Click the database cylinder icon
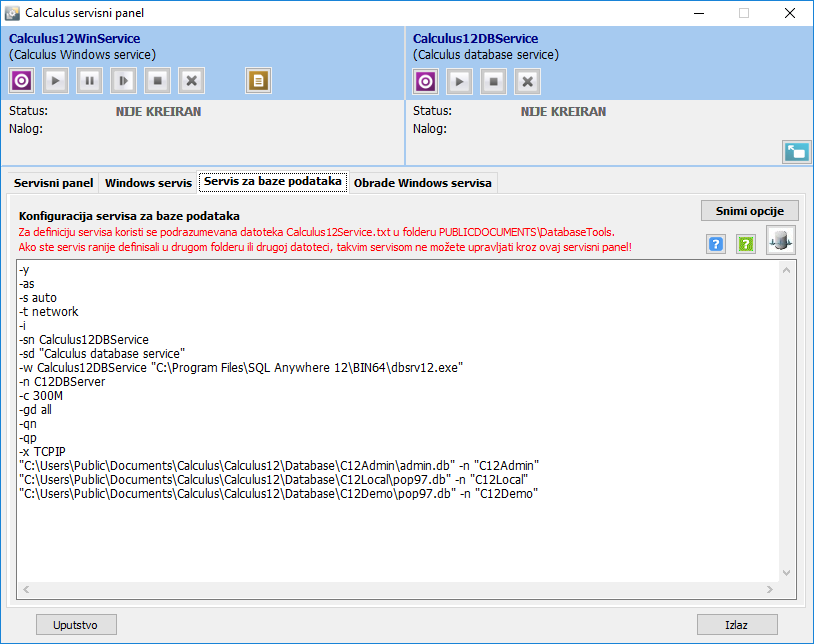Image resolution: width=814 pixels, height=644 pixels. point(781,241)
